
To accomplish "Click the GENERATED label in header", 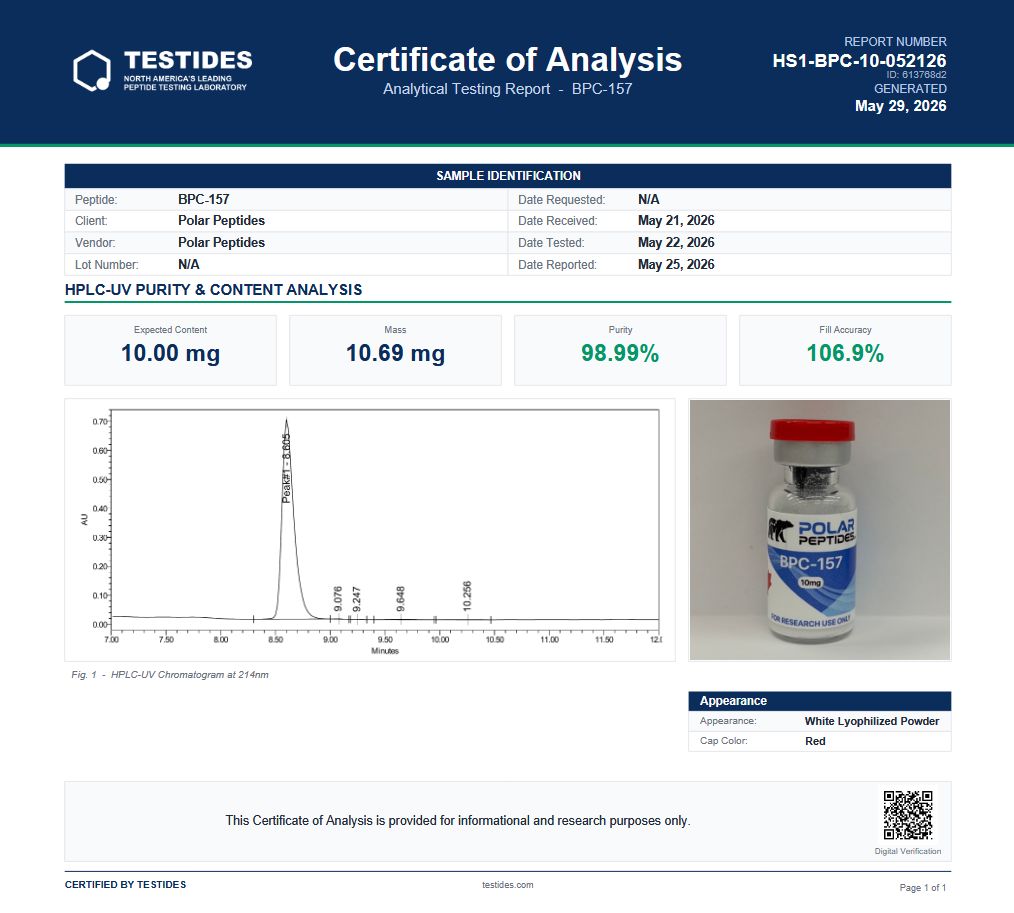I will [910, 89].
